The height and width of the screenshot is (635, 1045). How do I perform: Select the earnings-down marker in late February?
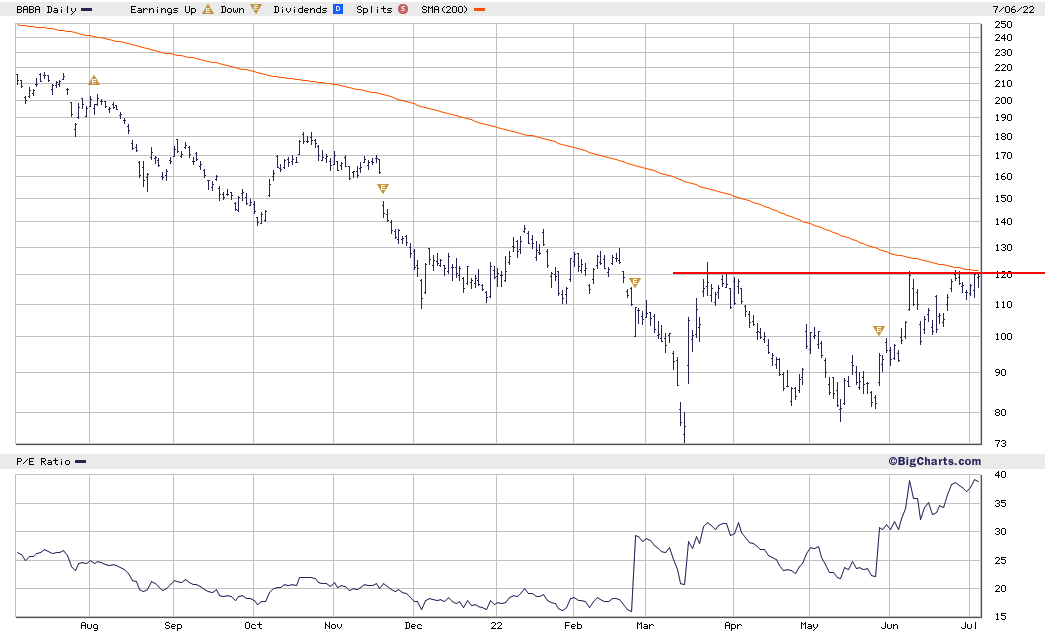click(x=634, y=283)
